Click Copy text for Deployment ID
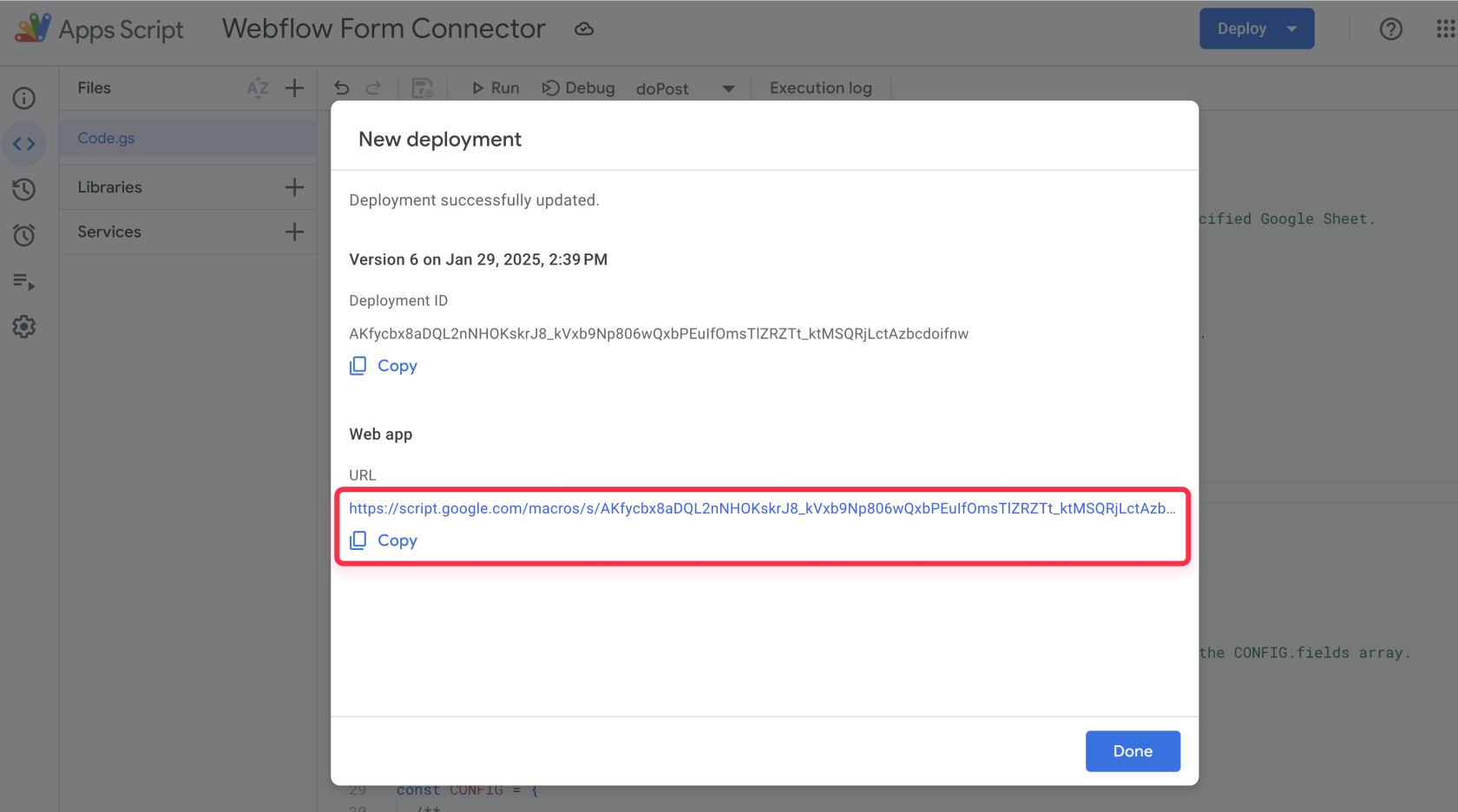Screen dimensions: 1458x812 tap(397, 366)
